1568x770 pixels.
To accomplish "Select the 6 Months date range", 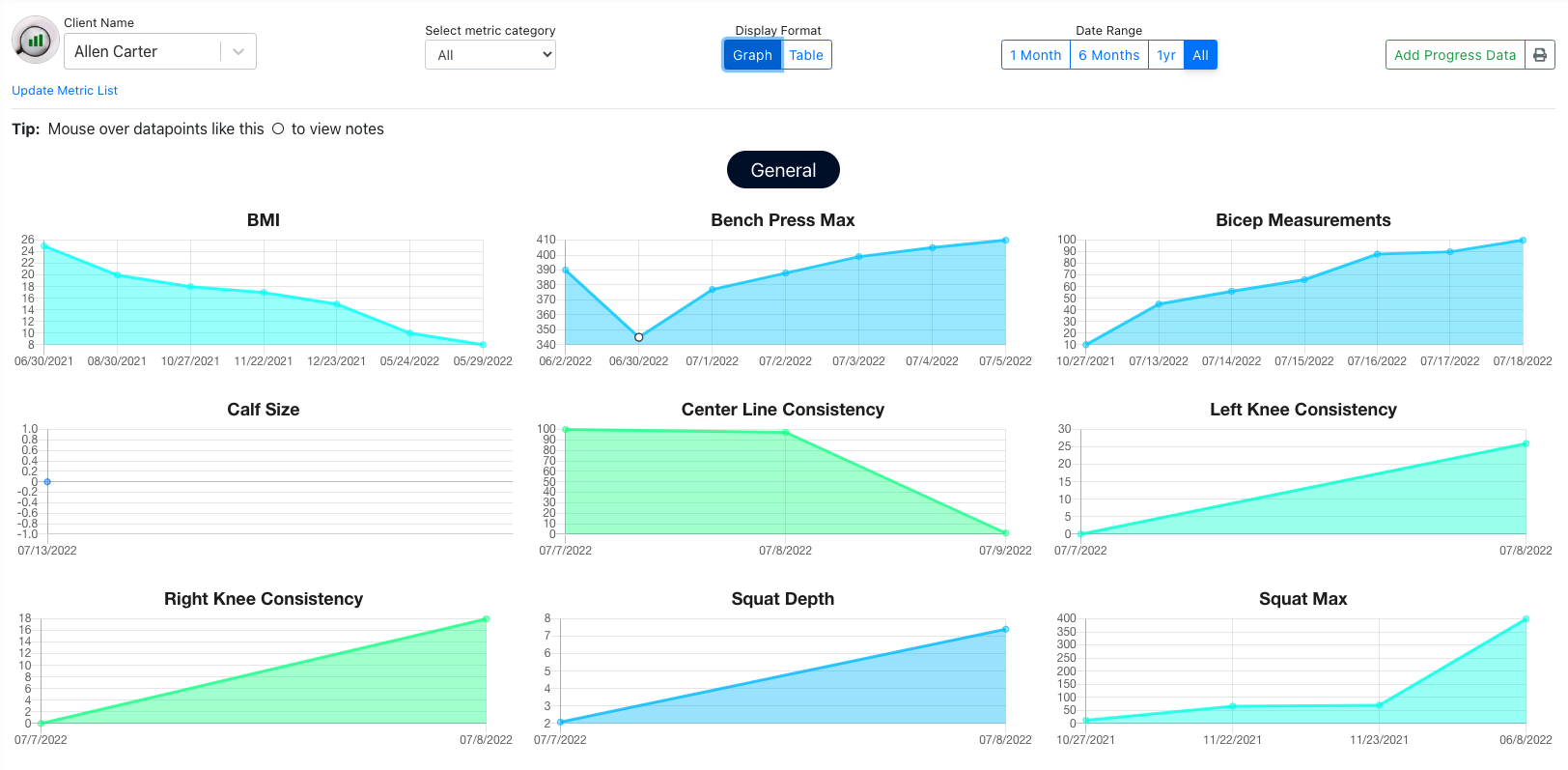I will 1109,55.
